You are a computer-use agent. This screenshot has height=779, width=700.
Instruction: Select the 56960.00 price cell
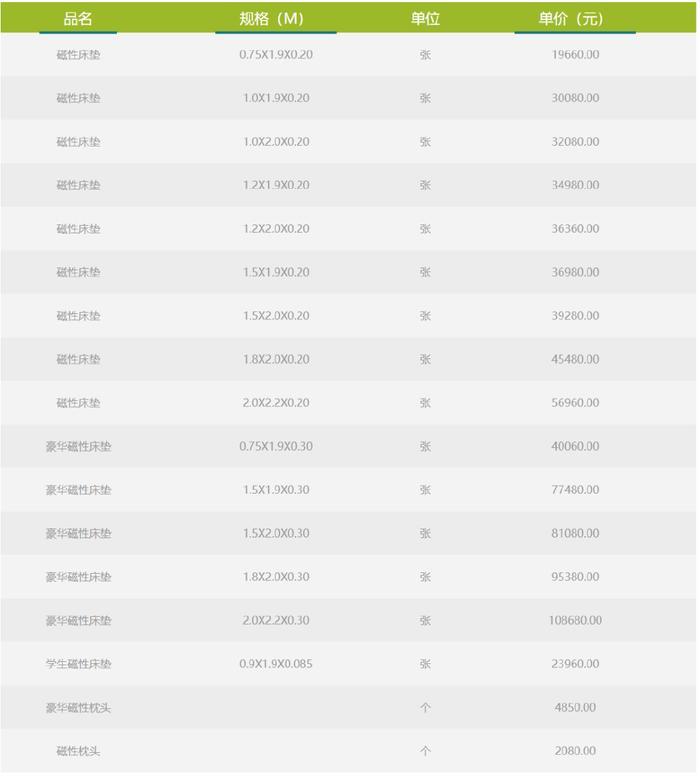(575, 403)
